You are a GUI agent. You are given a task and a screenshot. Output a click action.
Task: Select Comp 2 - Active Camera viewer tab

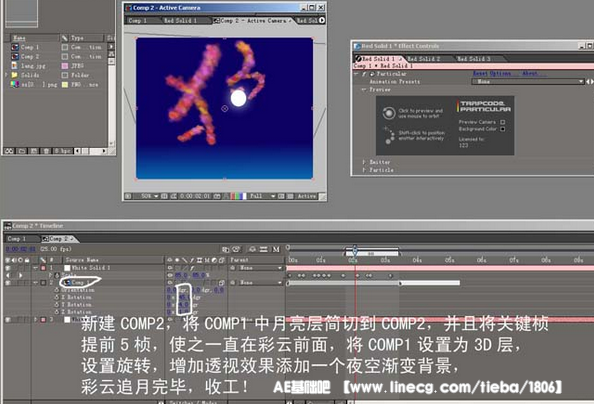pos(253,20)
